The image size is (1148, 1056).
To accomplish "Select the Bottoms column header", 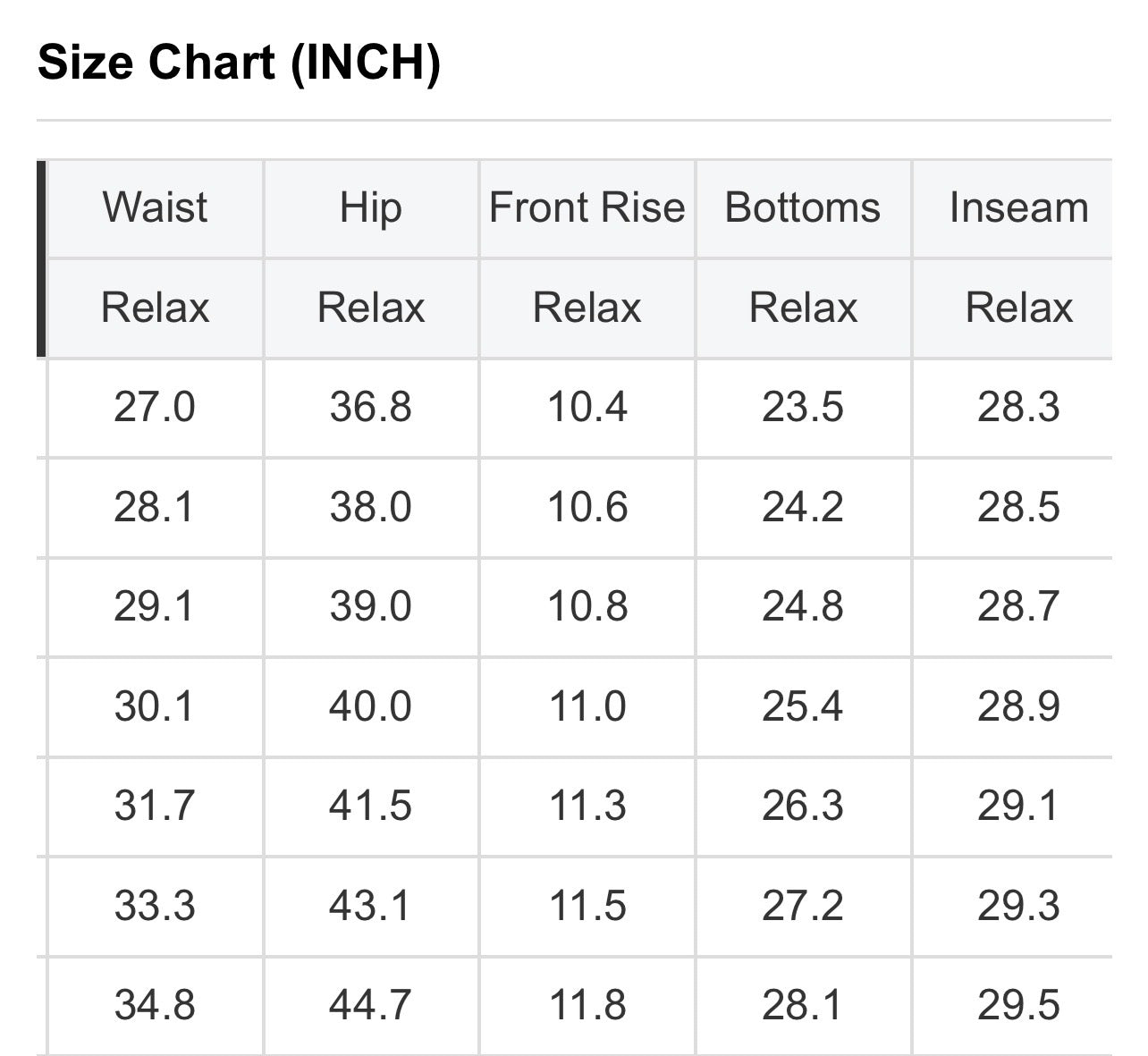I will click(803, 207).
